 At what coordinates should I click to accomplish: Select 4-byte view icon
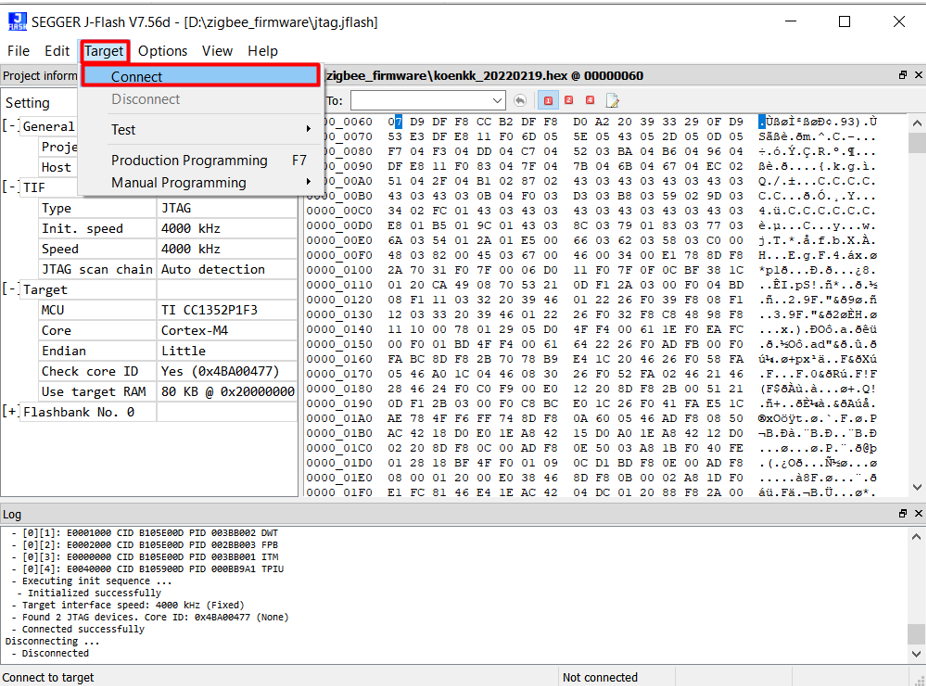[590, 100]
